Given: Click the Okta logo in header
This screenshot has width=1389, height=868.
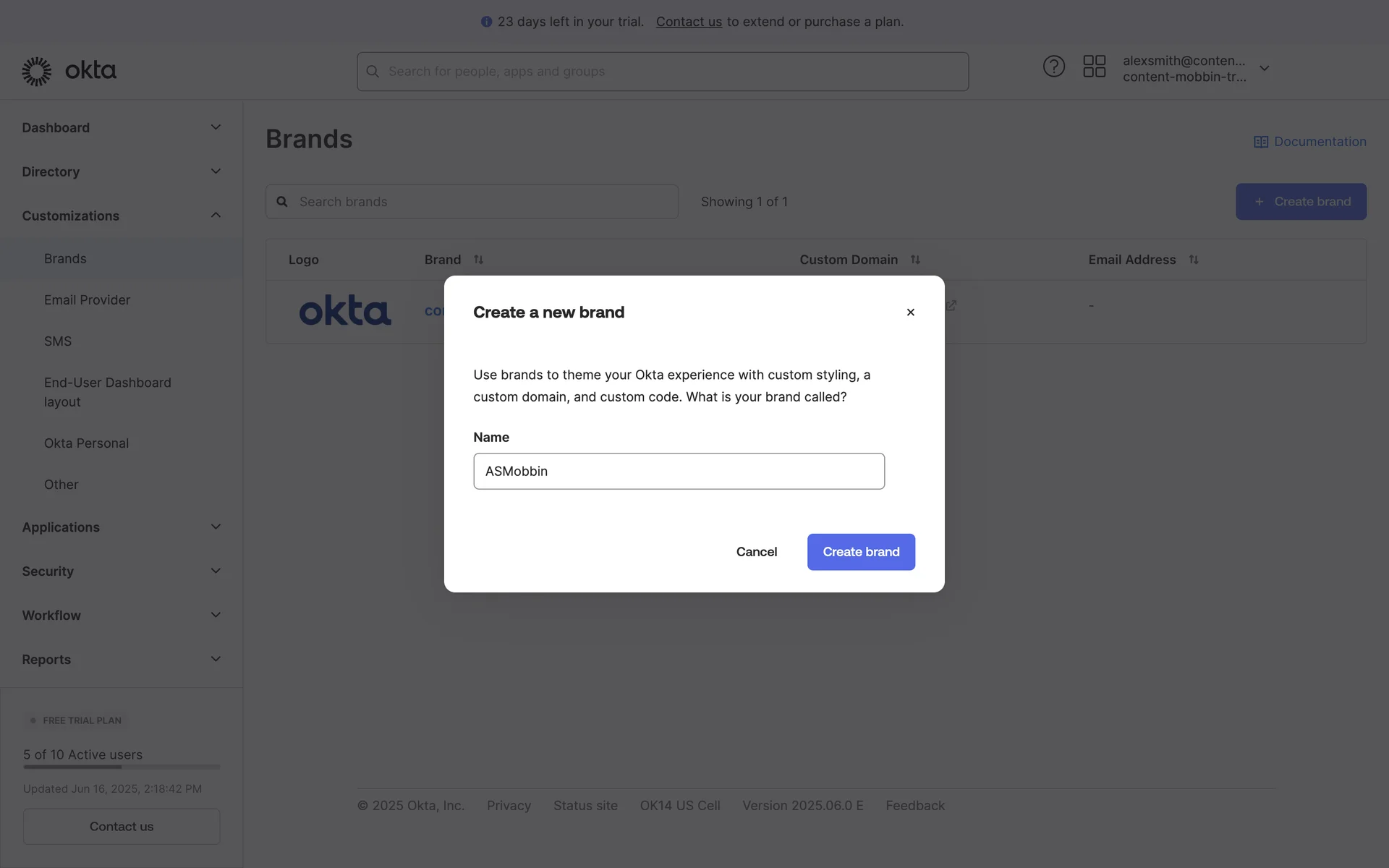Looking at the screenshot, I should point(69,71).
